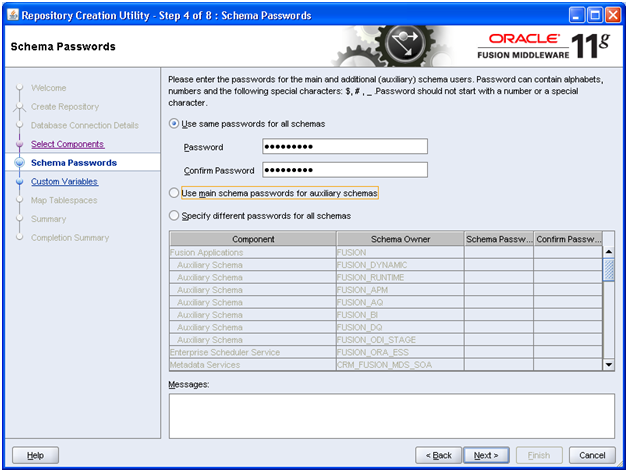Click the FUSION_APM schema owner cell
This screenshot has height=472, width=628.
401,290
